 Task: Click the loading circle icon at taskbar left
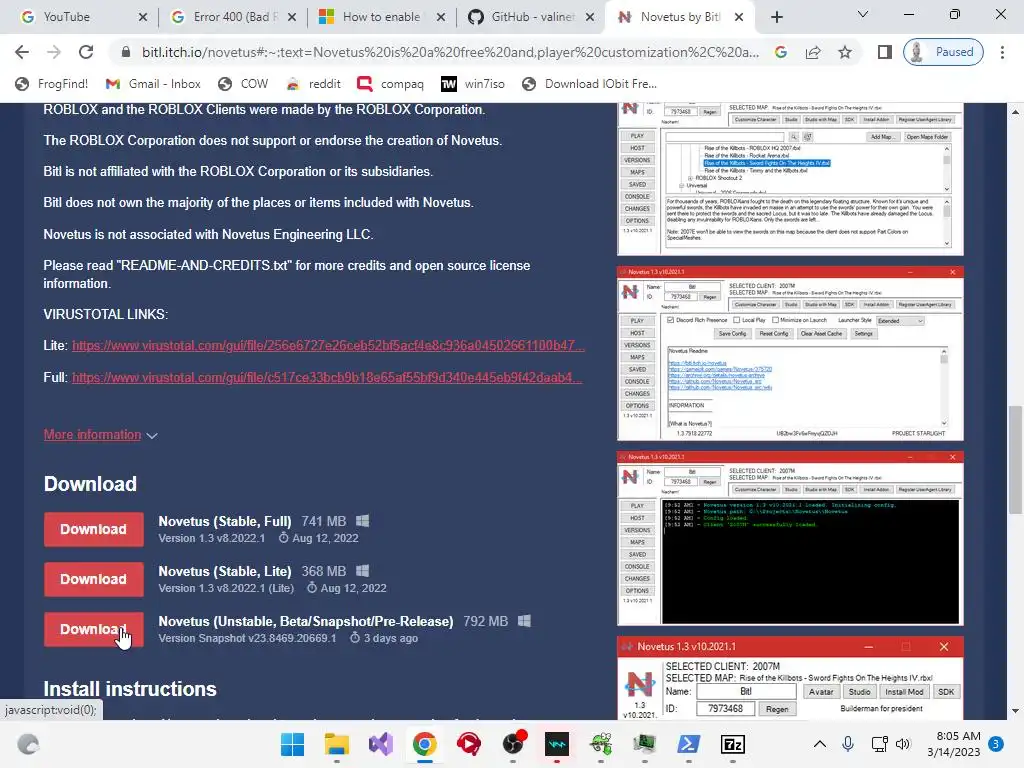28,744
